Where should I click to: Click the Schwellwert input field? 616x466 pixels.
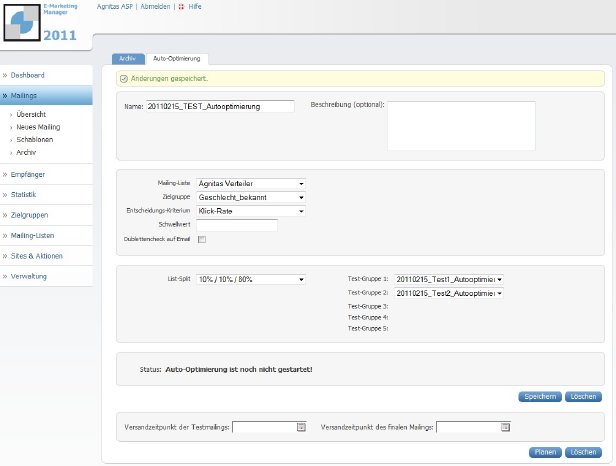pos(237,225)
